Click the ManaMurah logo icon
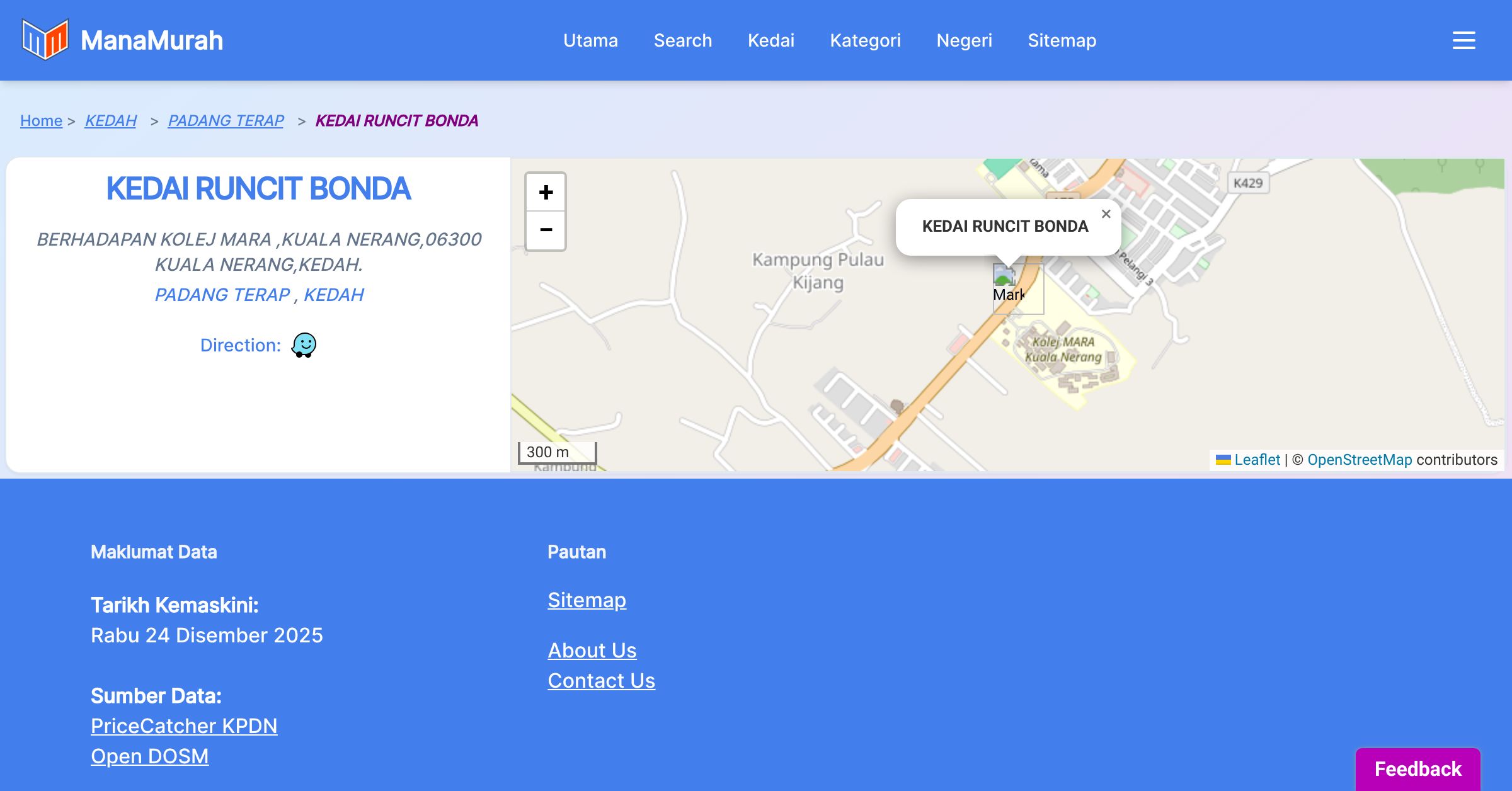 click(x=45, y=40)
